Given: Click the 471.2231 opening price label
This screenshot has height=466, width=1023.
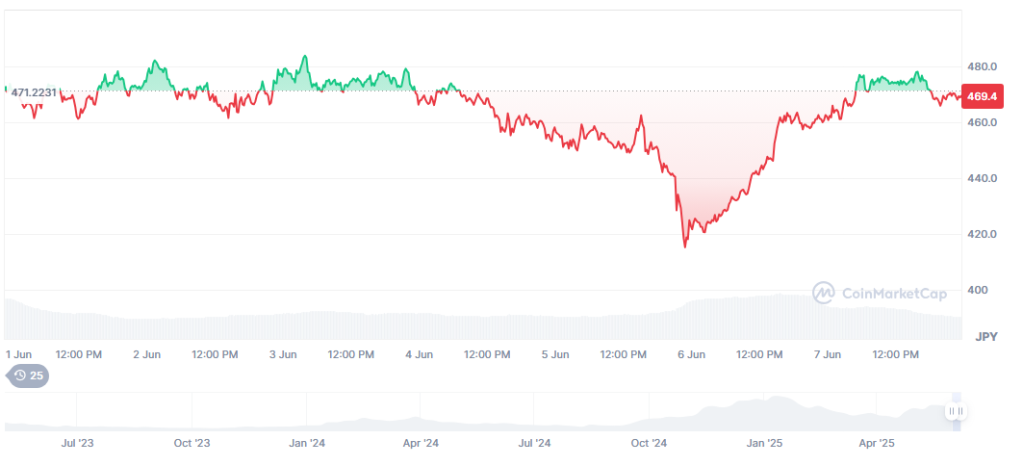Looking at the screenshot, I should coord(33,91).
